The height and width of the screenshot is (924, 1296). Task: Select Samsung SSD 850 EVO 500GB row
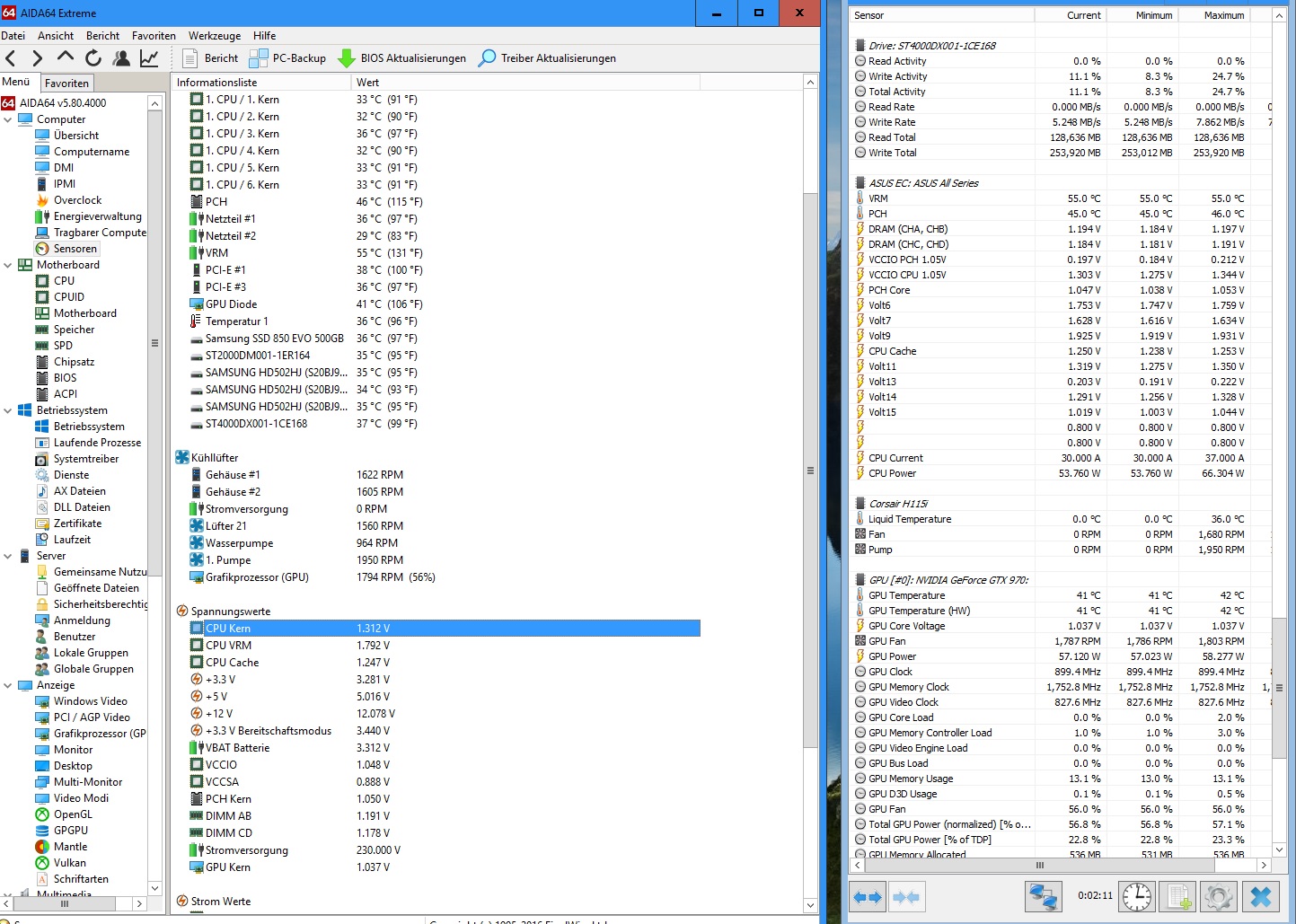click(445, 339)
